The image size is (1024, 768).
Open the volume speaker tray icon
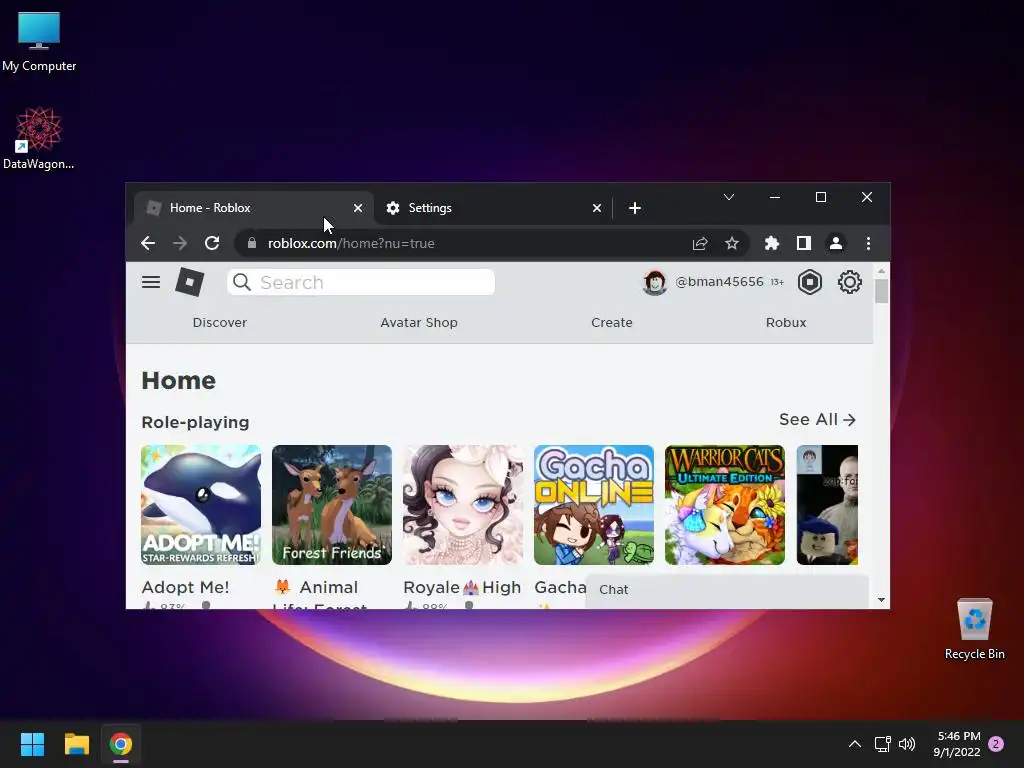(907, 744)
